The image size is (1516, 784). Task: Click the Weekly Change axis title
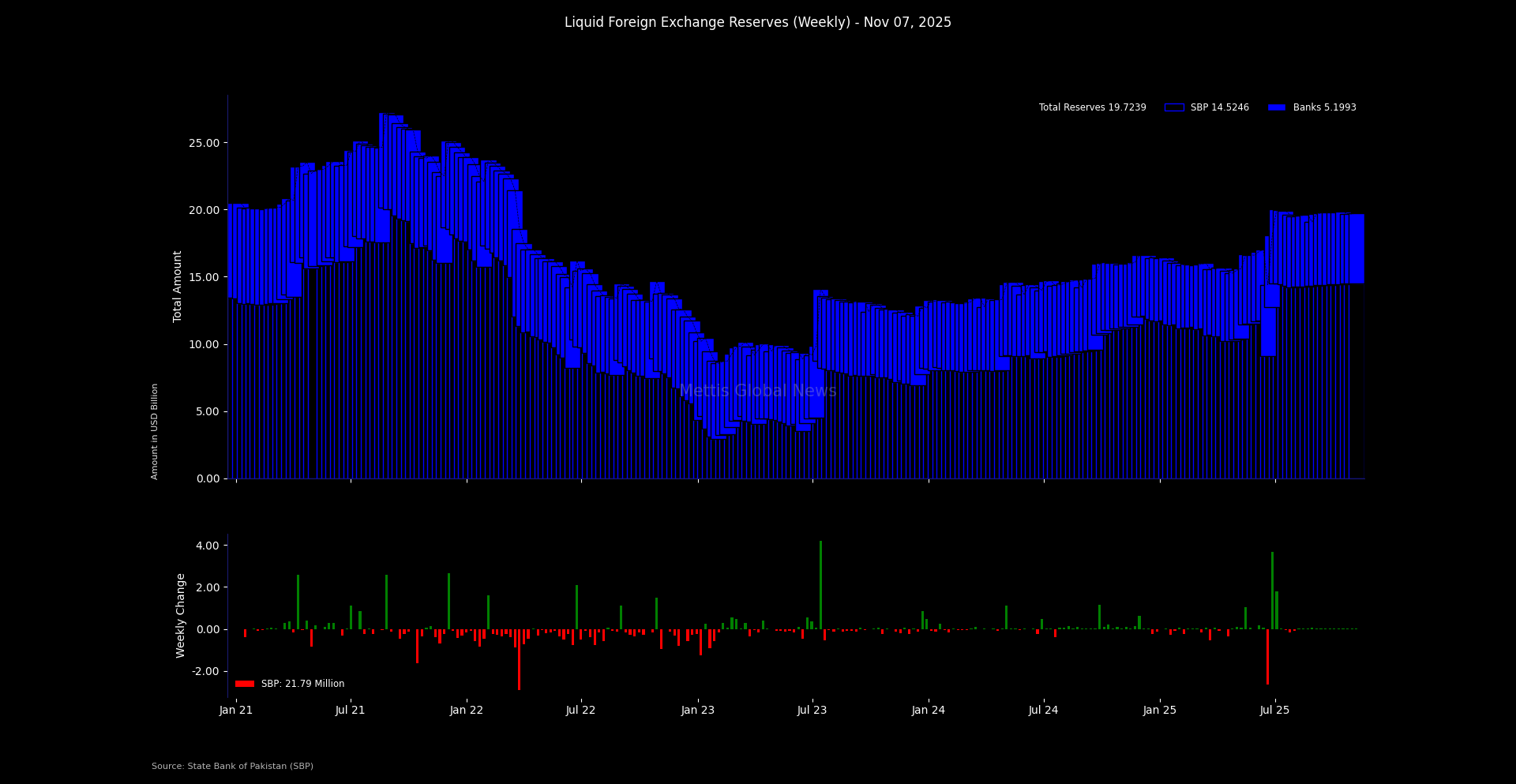pyautogui.click(x=181, y=615)
